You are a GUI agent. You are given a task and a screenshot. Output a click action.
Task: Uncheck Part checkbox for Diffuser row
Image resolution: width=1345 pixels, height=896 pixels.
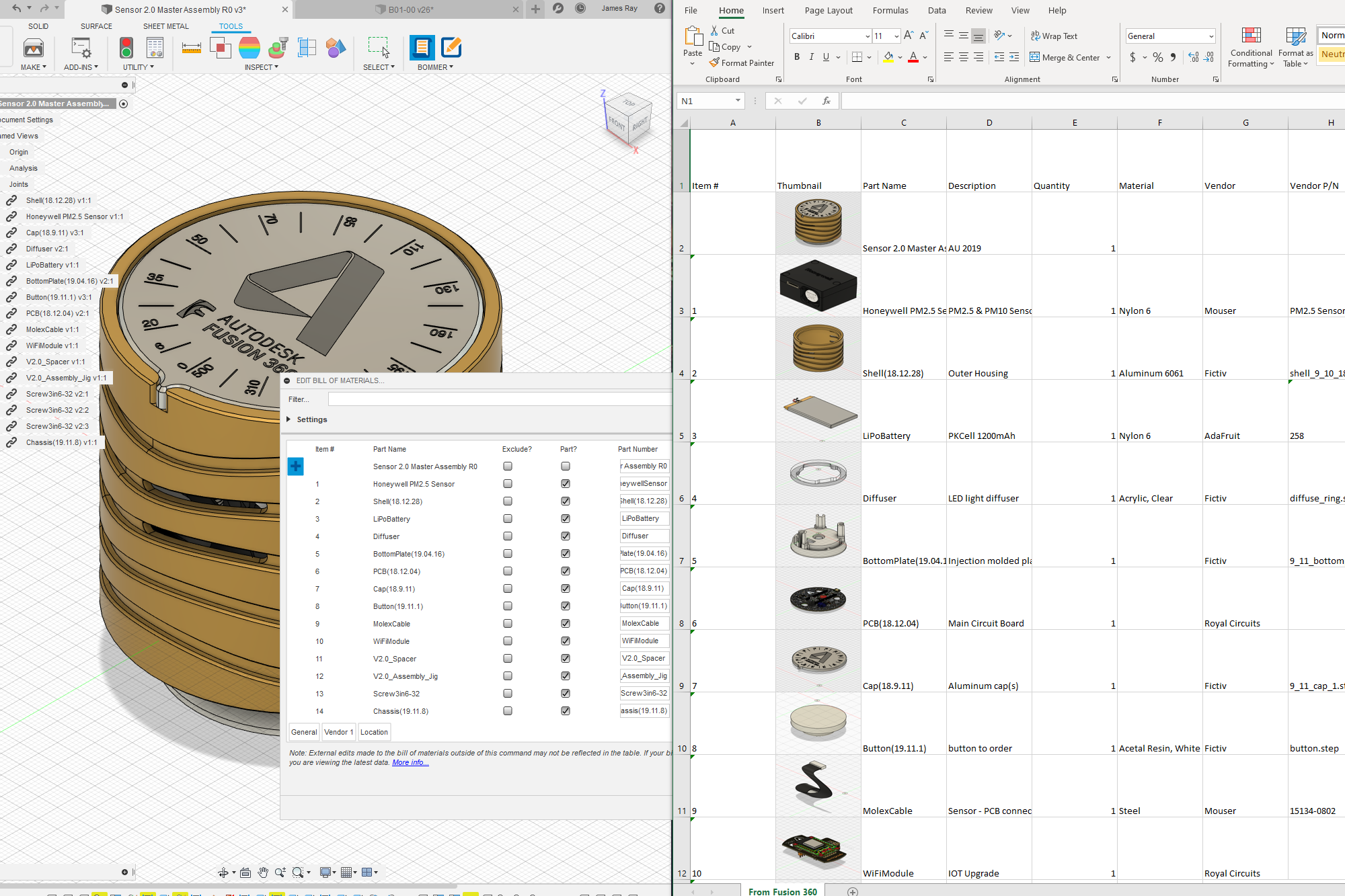point(566,536)
